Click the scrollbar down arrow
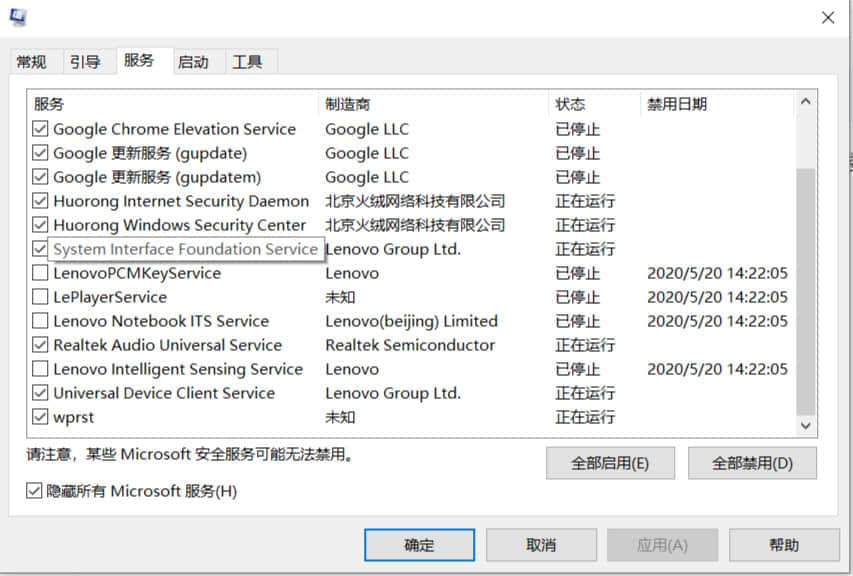Viewport: 853px width, 576px height. 806,425
